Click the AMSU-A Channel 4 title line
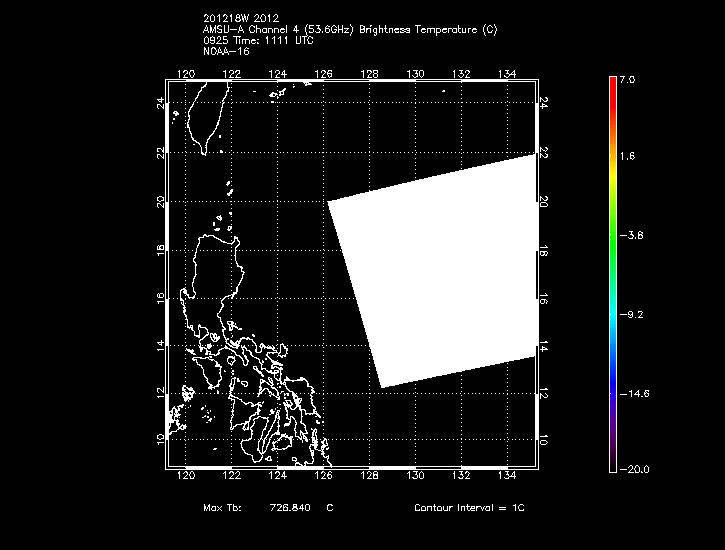This screenshot has height=550, width=725. coord(348,30)
